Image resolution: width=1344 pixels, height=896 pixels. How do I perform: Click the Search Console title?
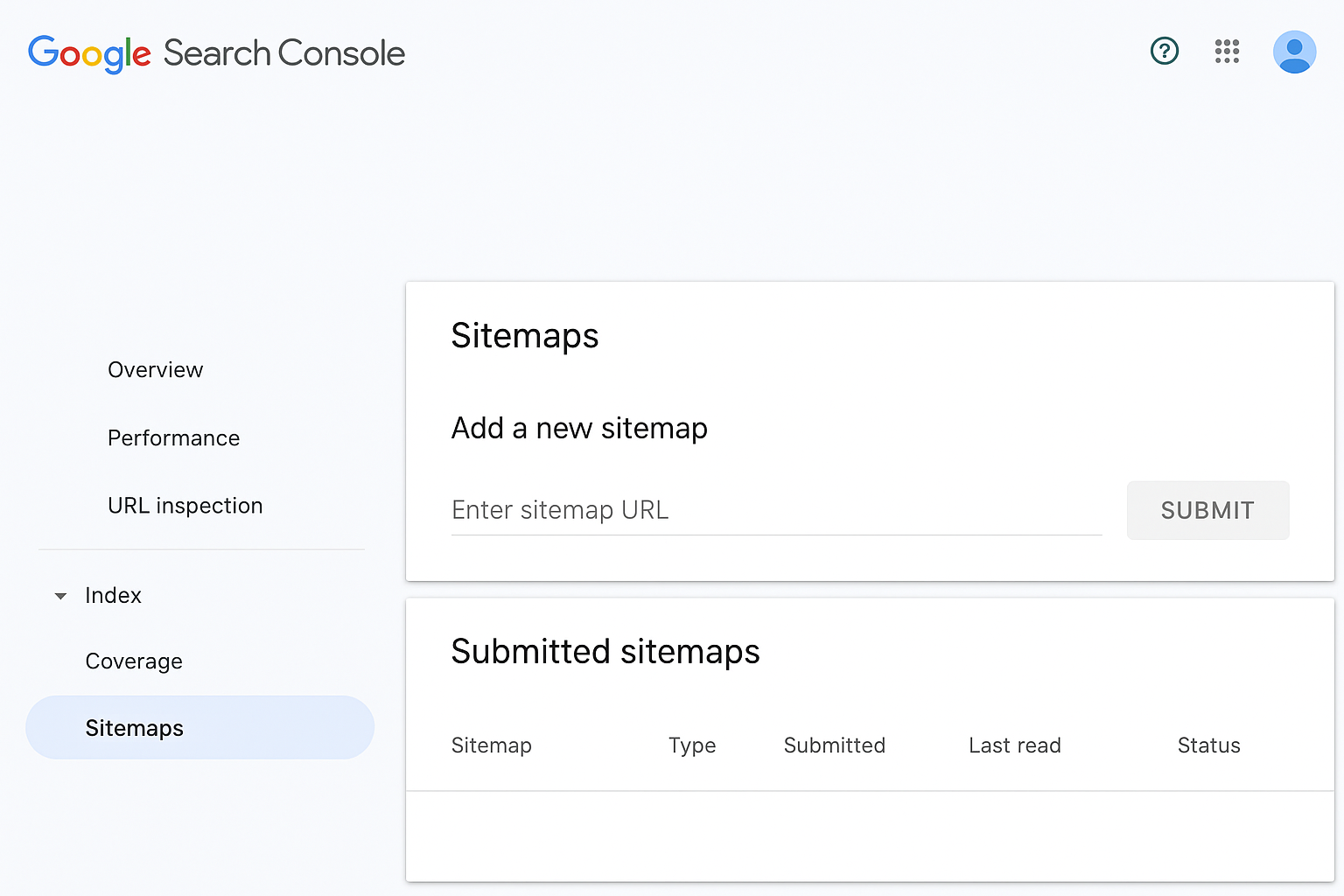click(283, 52)
